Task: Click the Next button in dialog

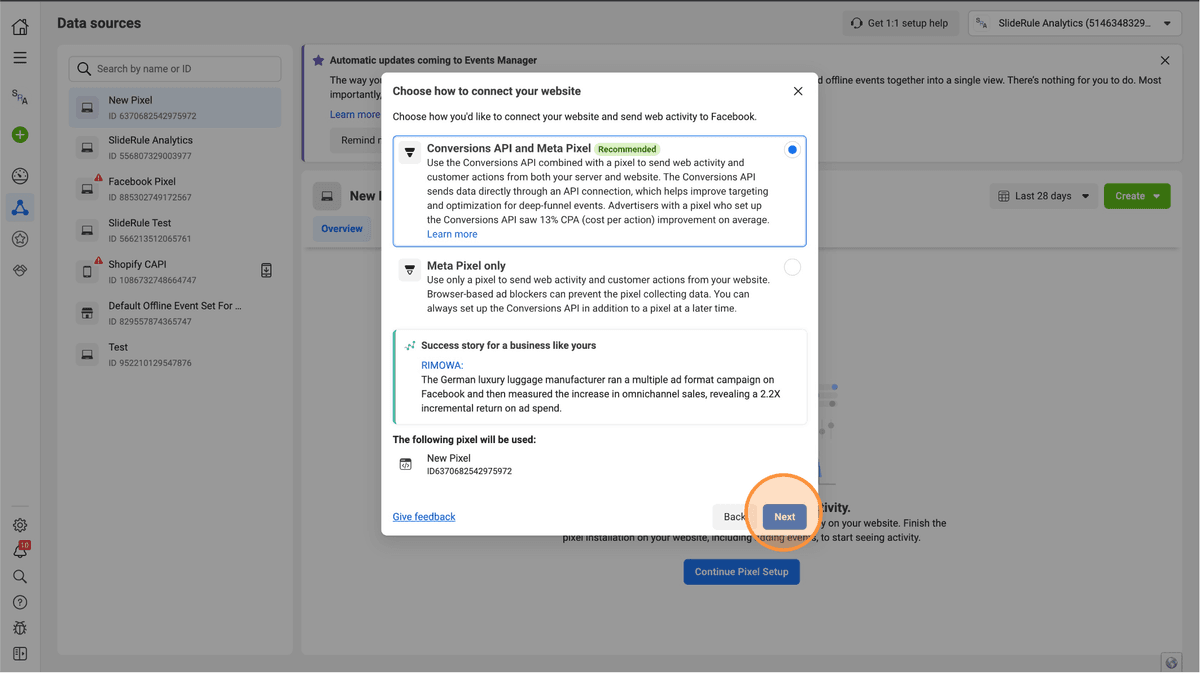Action: pos(785,517)
